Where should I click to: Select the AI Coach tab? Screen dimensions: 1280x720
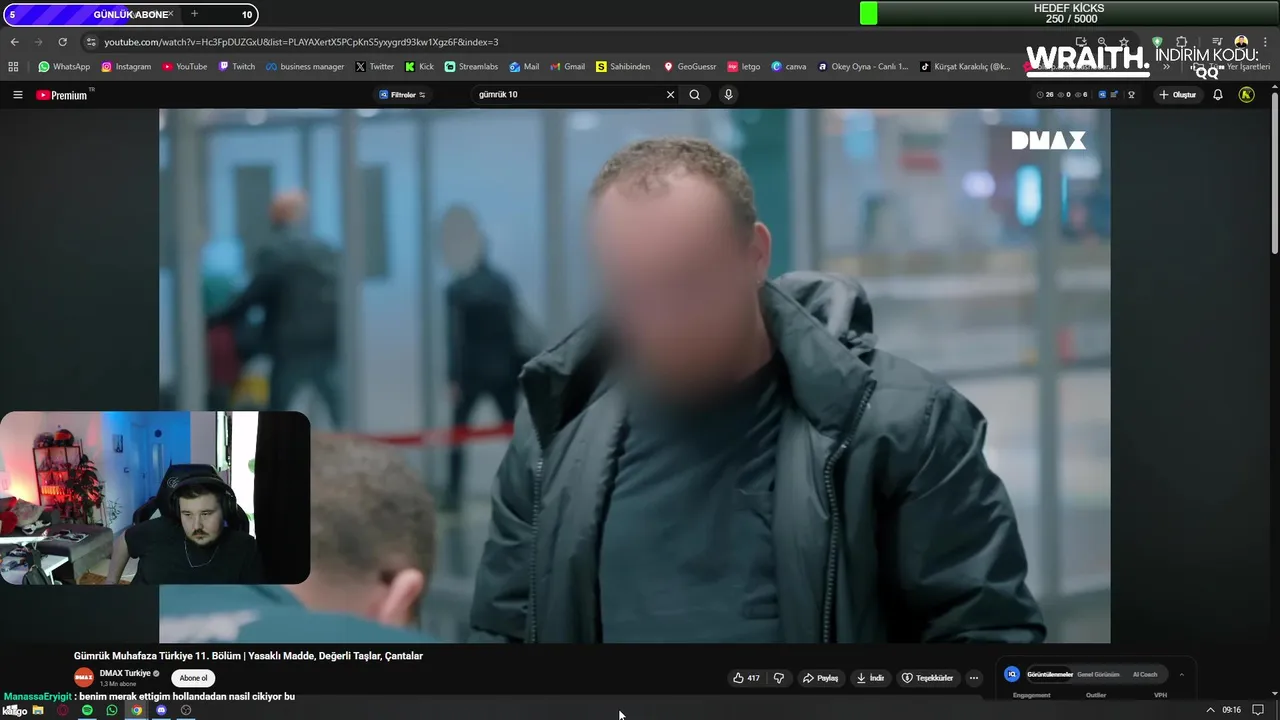[x=1145, y=674]
